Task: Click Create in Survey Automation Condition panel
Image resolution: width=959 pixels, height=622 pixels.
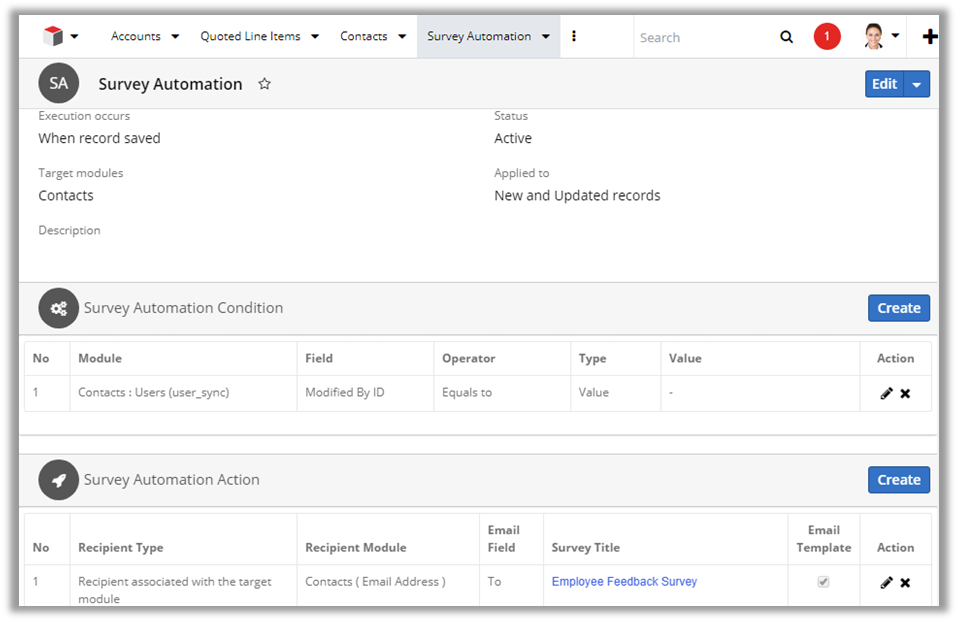Action: (x=898, y=308)
